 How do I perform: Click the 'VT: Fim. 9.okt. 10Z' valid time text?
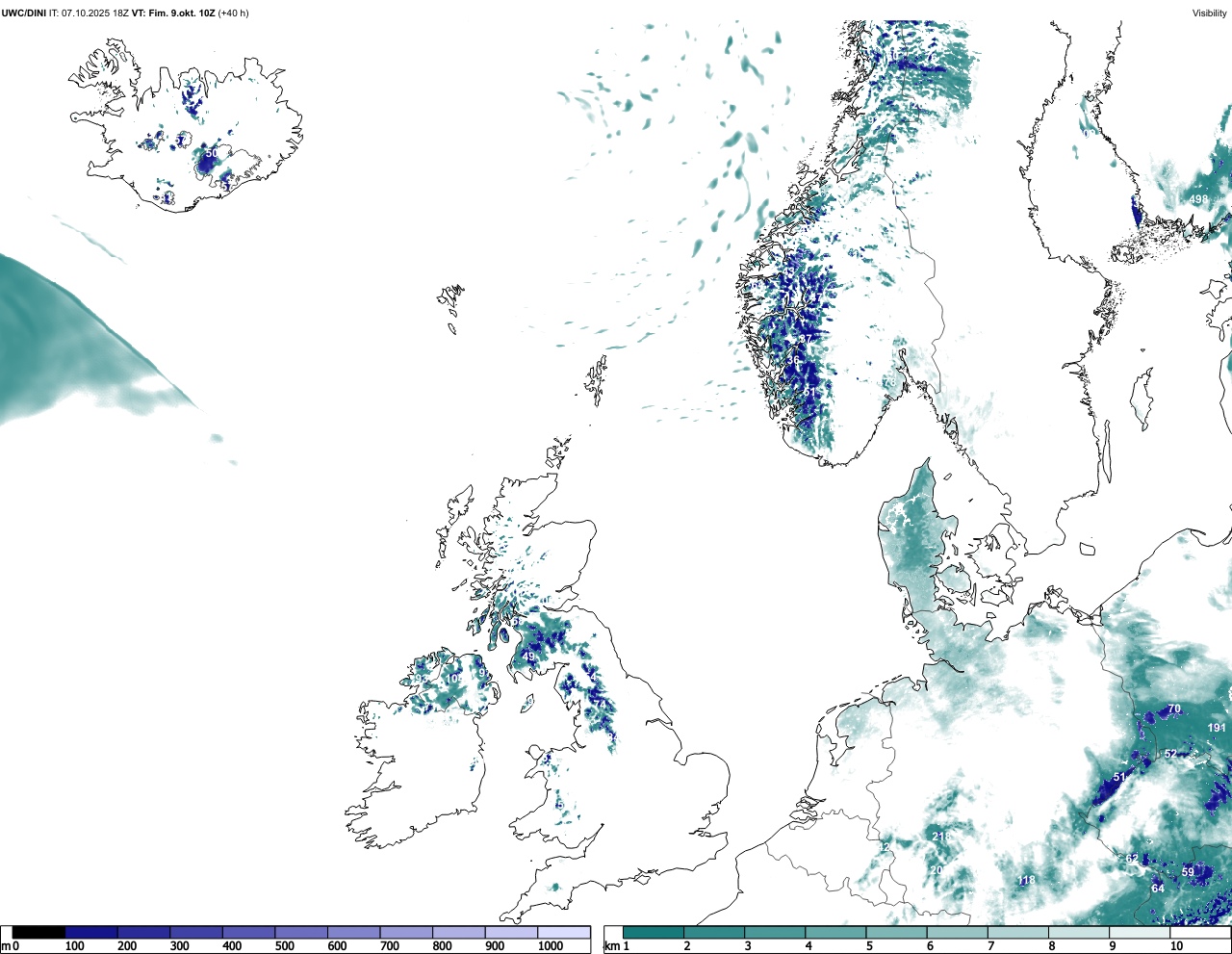(173, 13)
